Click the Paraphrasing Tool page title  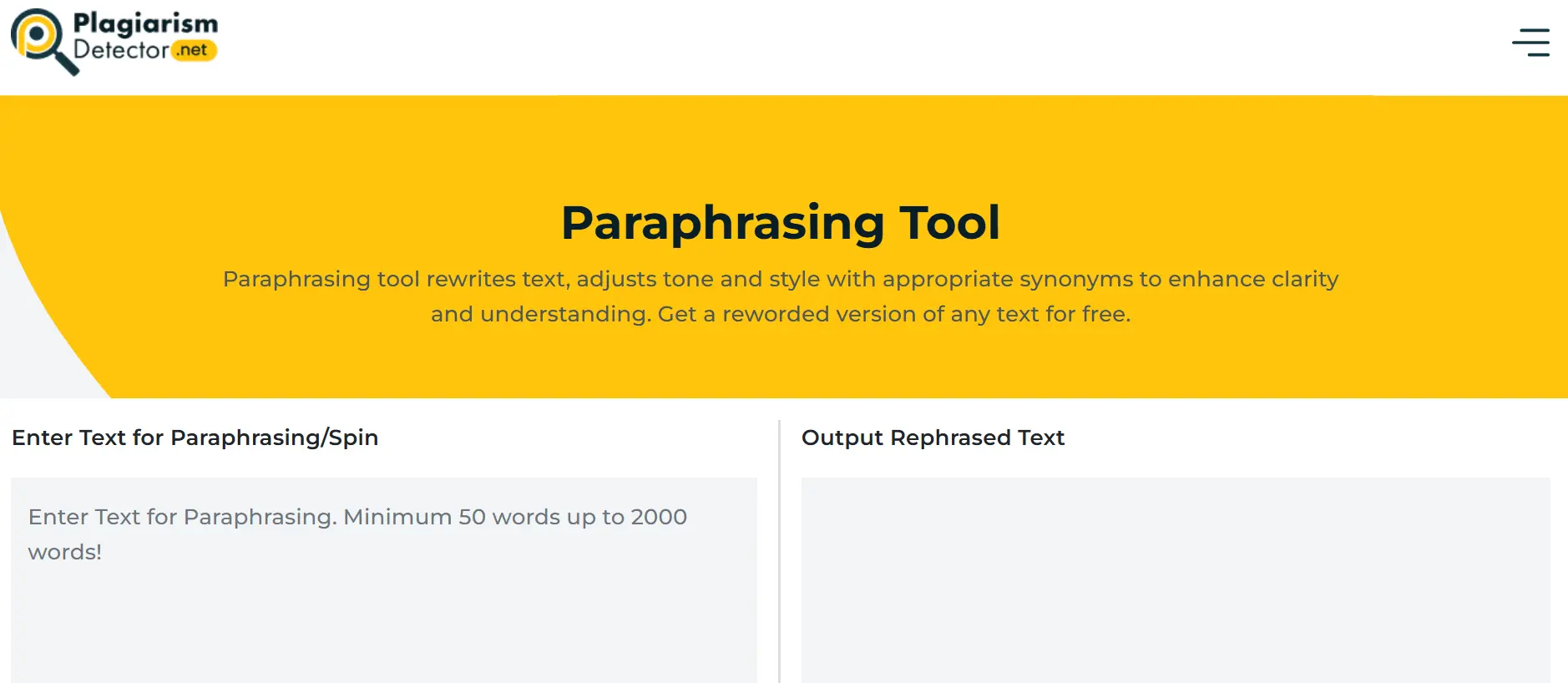[782, 221]
